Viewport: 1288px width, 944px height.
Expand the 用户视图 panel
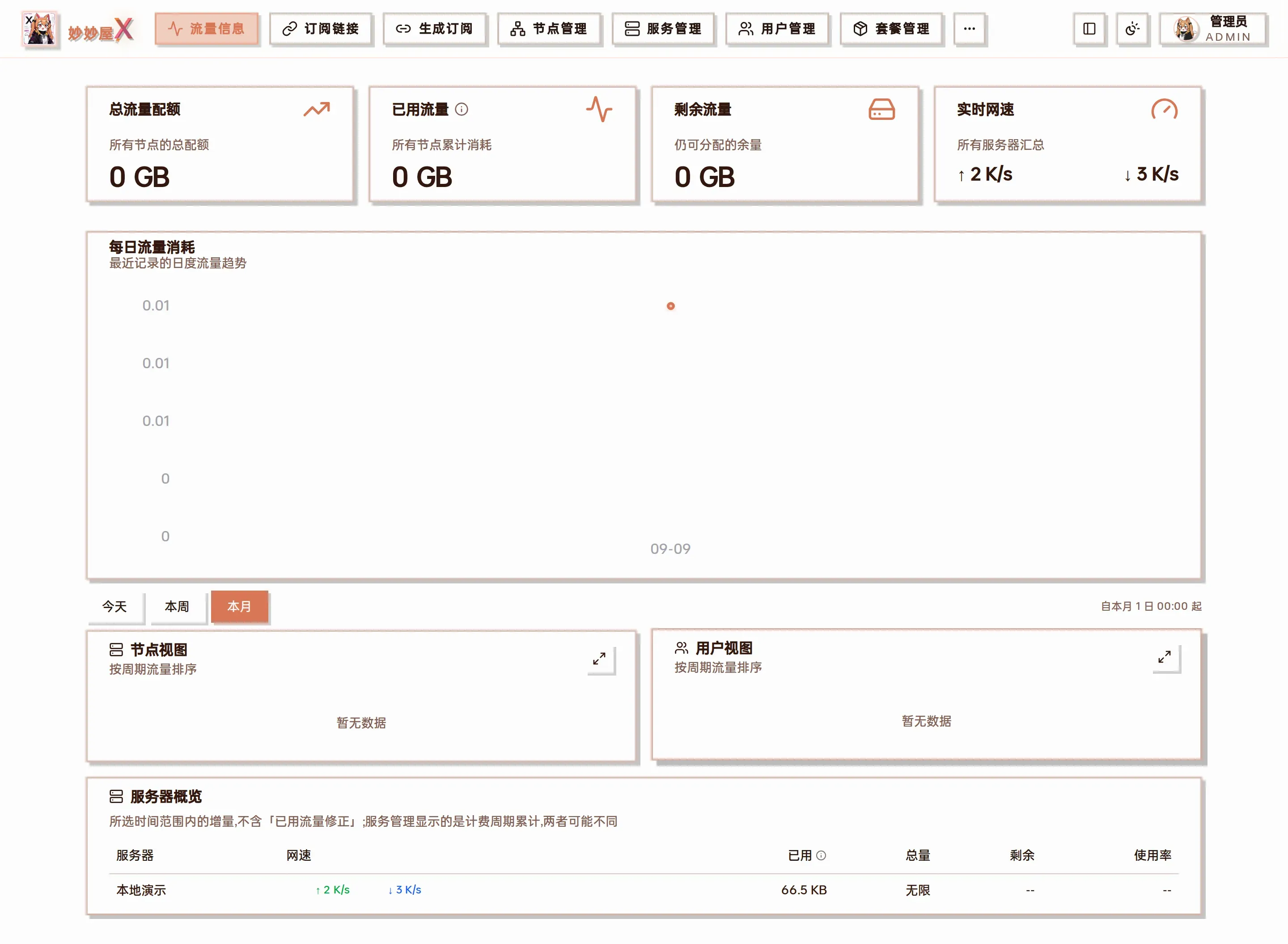1165,657
